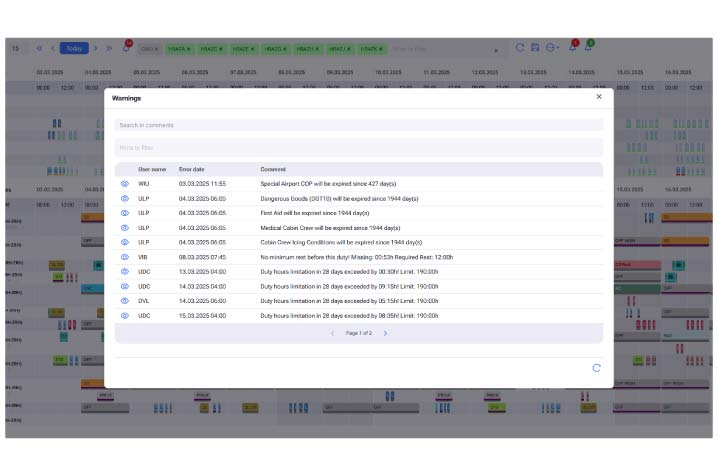Select the No minimum rest before duty comment
718x476 pixels.
click(x=357, y=257)
